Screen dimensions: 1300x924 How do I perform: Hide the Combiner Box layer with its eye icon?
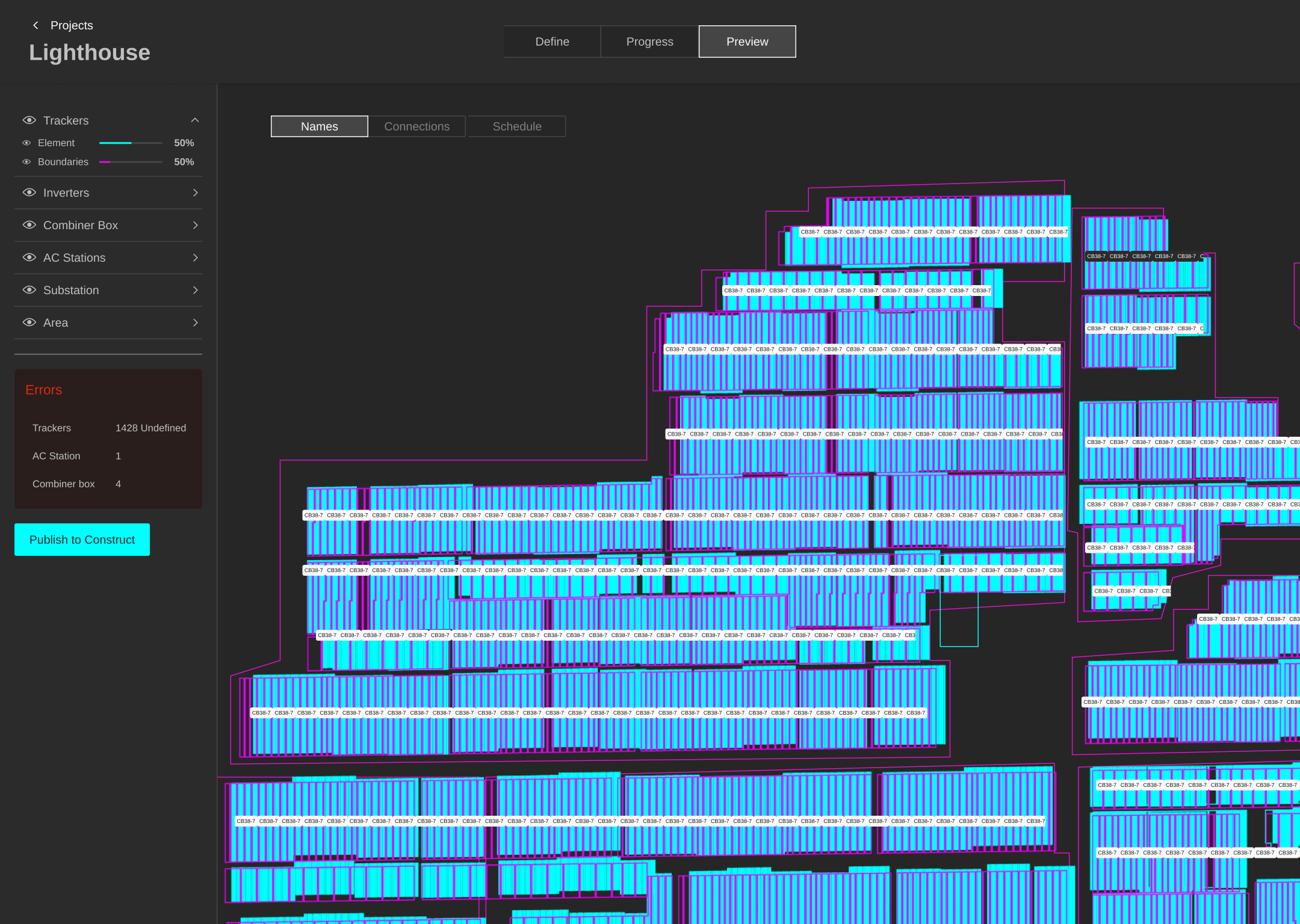click(x=29, y=225)
